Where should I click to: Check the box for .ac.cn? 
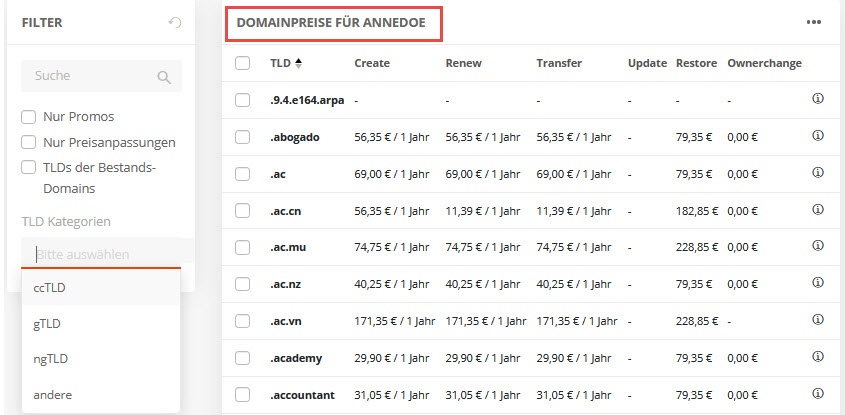pos(243,211)
